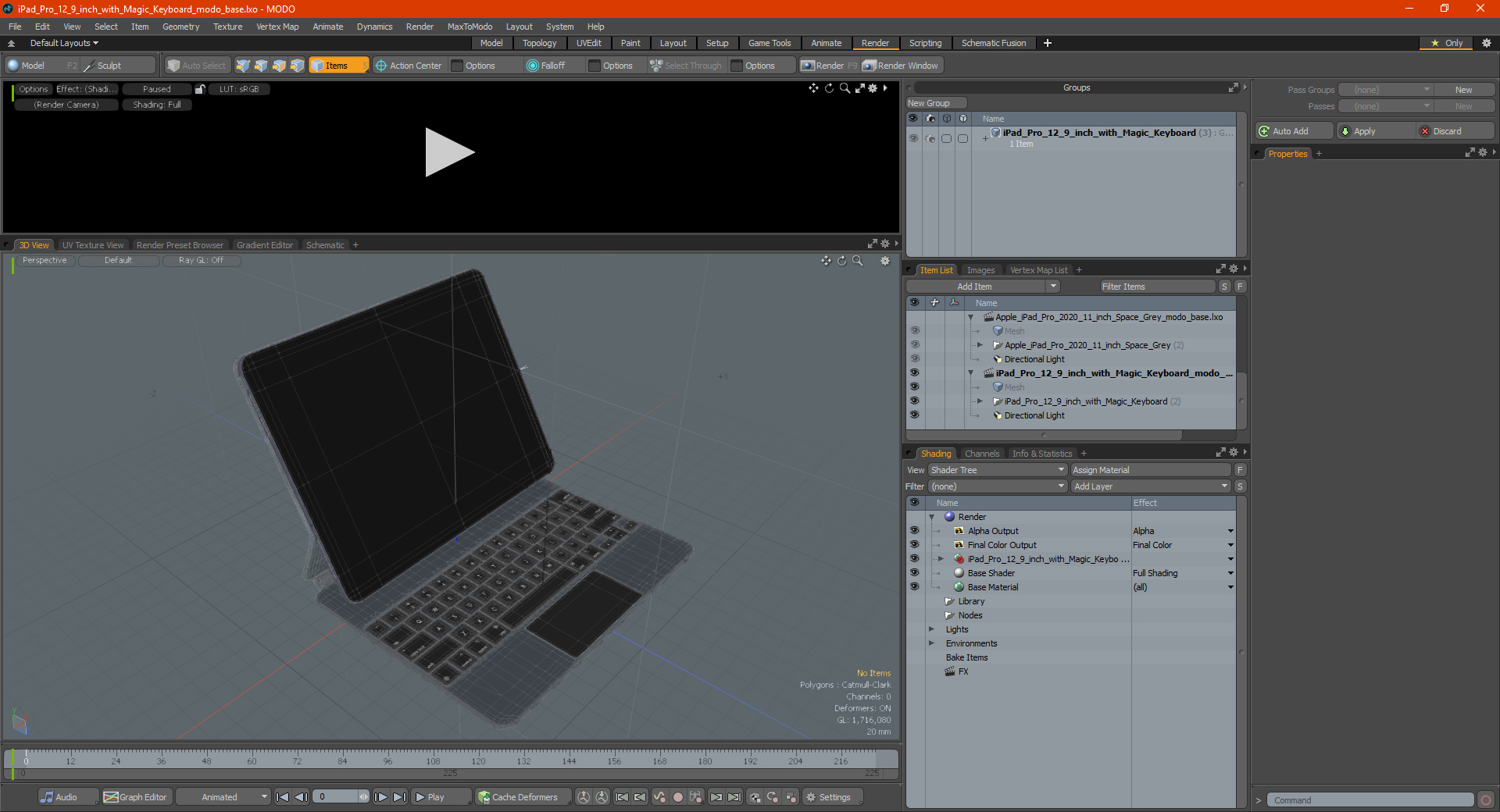Viewport: 1500px width, 812px height.
Task: Switch to the Topology layout tab
Action: [539, 43]
